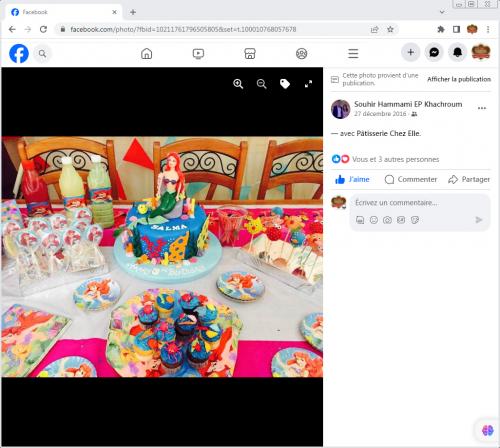The height and width of the screenshot is (448, 500).
Task: Open post options three-dot menu
Action: pyautogui.click(x=482, y=108)
